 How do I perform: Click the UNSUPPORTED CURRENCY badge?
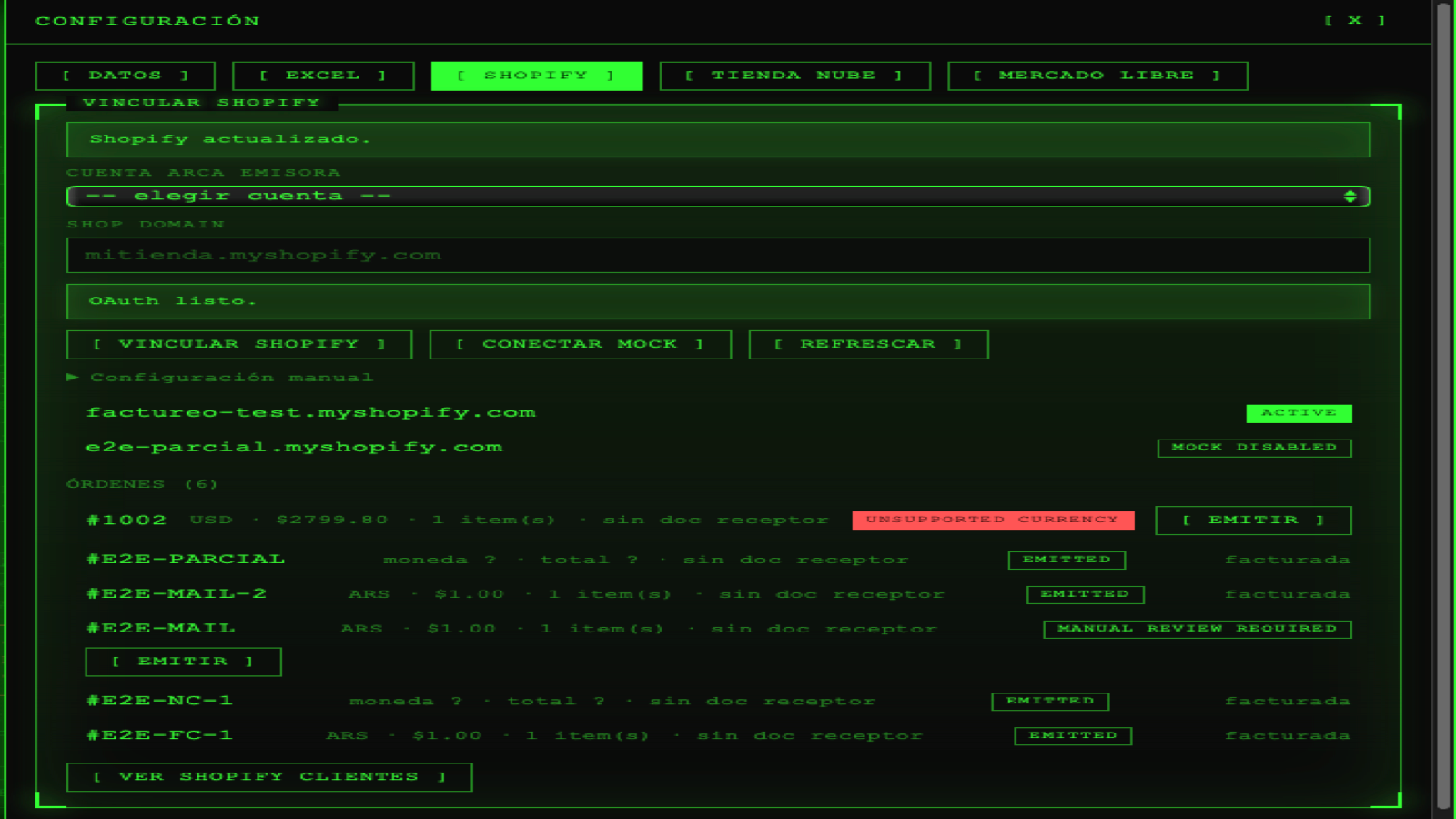[993, 520]
